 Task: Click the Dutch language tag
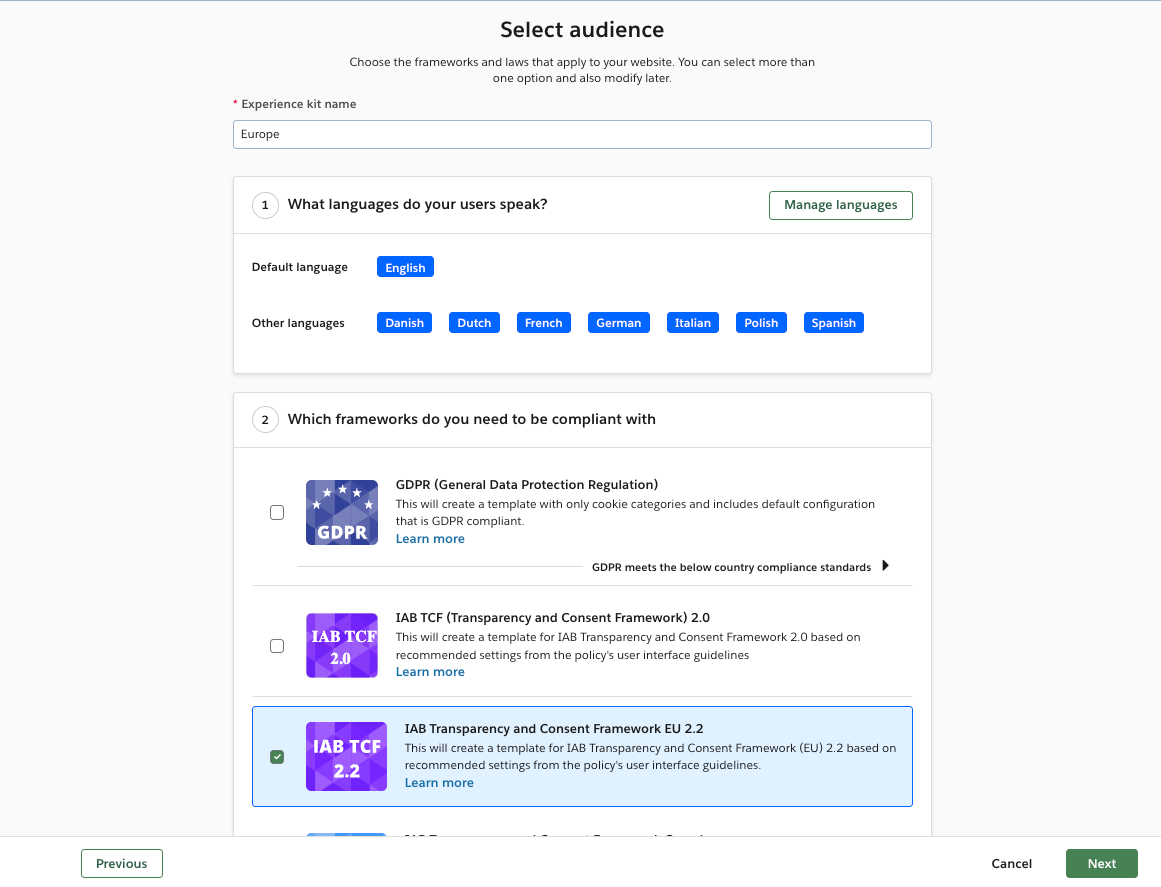coord(474,323)
